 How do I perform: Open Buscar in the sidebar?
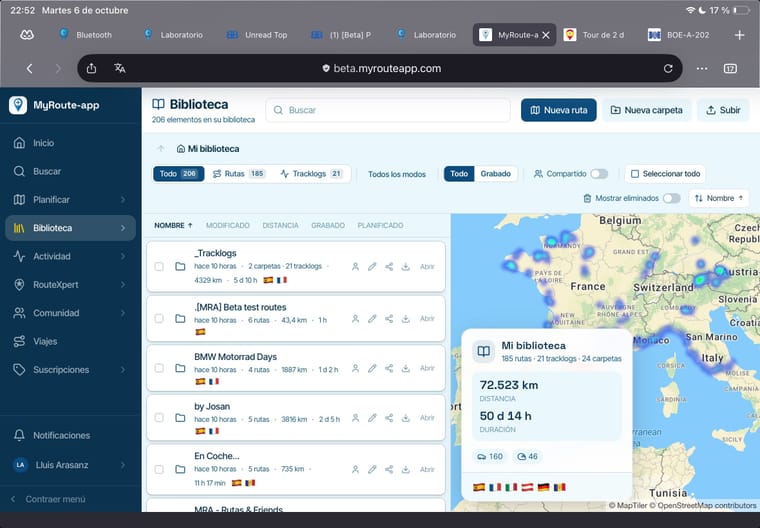[x=70, y=171]
